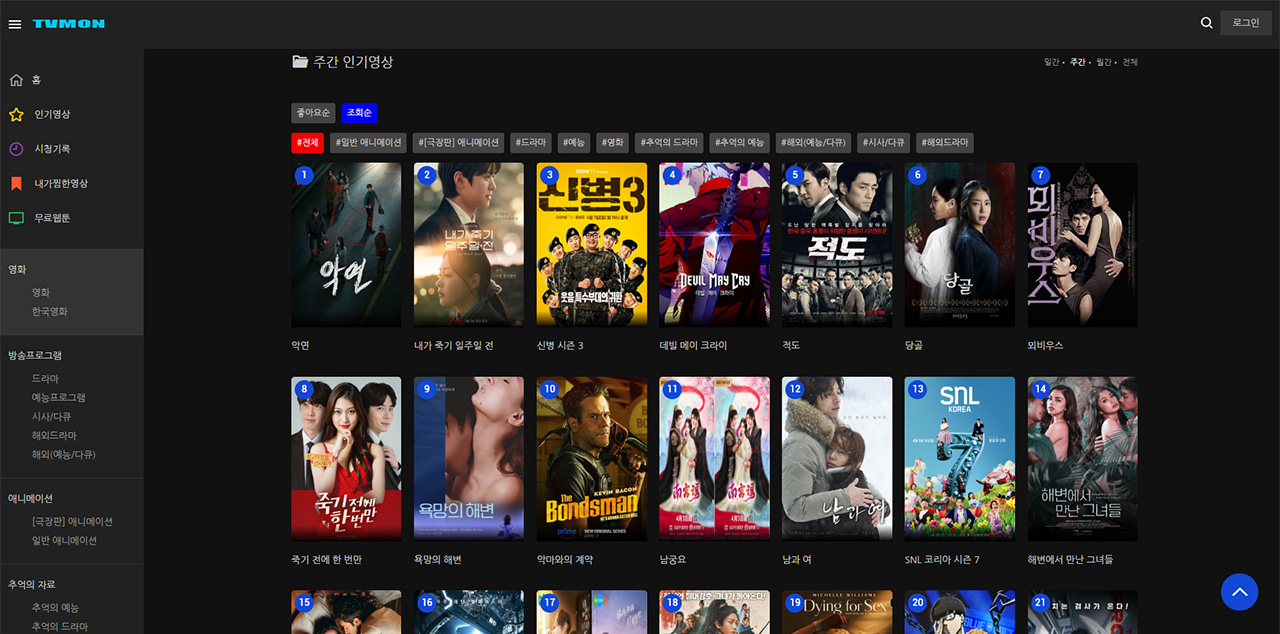Open the 내가 죽기 일주일 전 poster
The height and width of the screenshot is (634, 1280).
469,245
